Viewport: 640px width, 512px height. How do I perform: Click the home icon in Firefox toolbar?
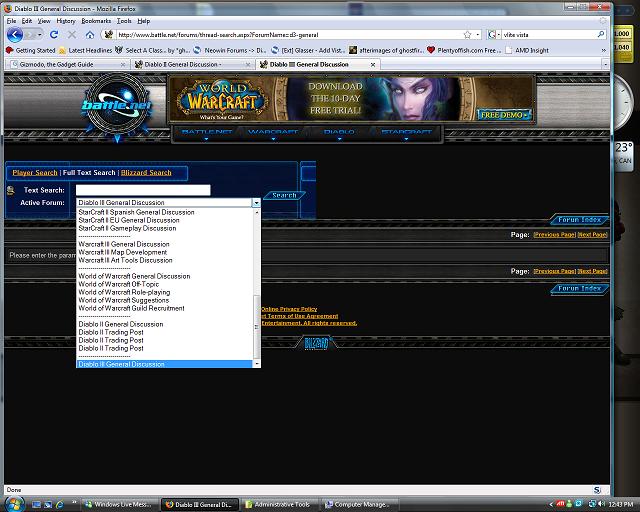point(91,34)
